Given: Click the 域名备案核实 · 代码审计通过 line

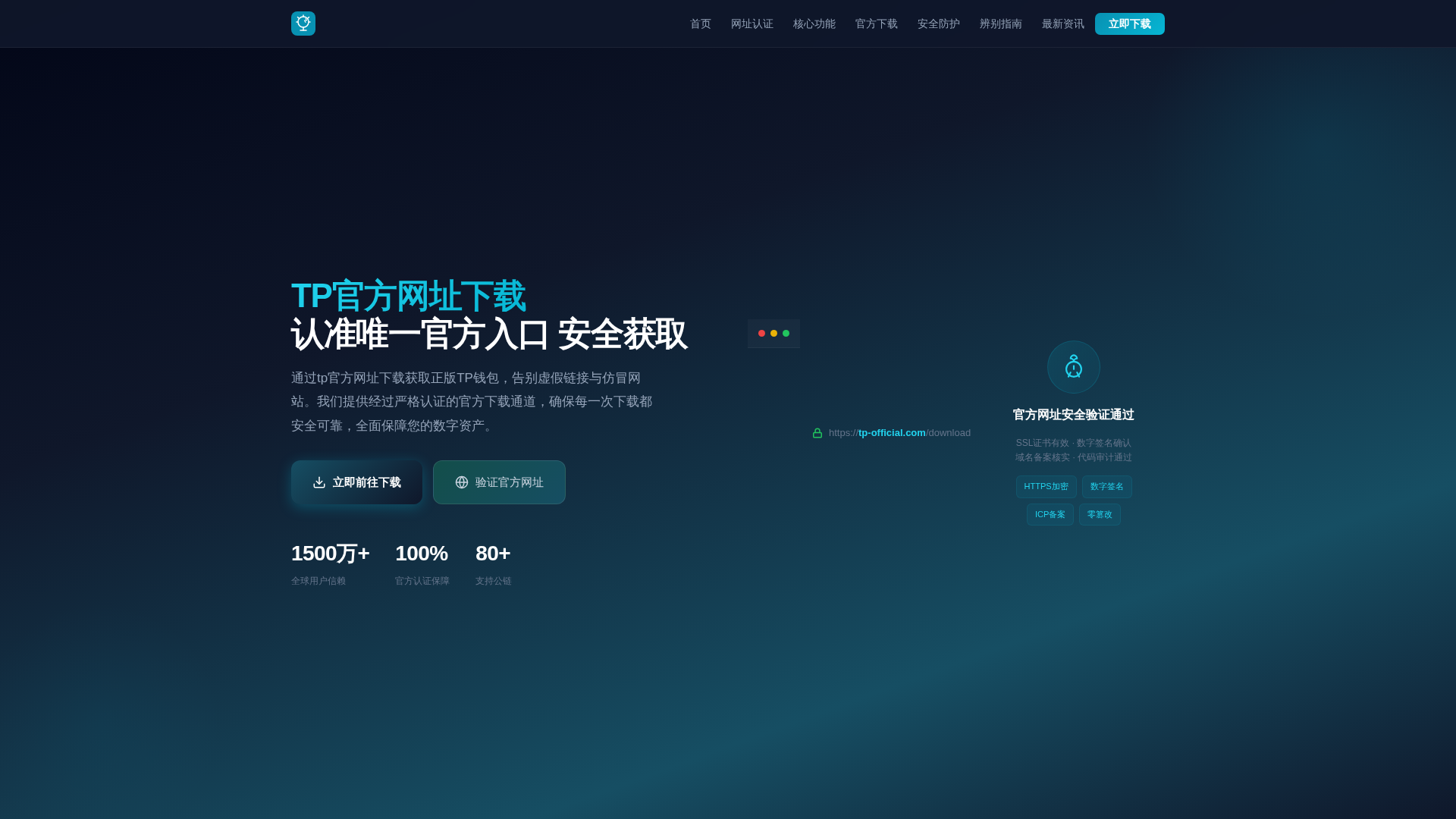Looking at the screenshot, I should coord(1074,457).
